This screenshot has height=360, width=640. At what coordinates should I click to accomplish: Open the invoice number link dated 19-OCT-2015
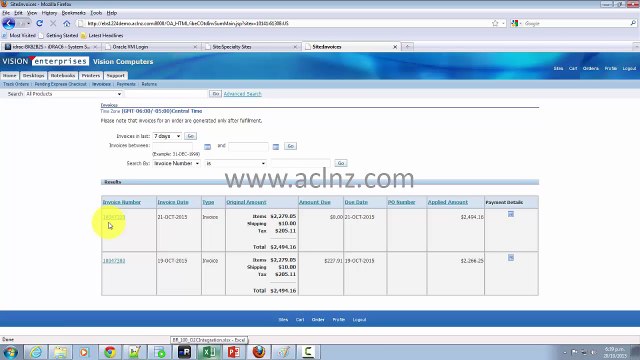(x=114, y=261)
